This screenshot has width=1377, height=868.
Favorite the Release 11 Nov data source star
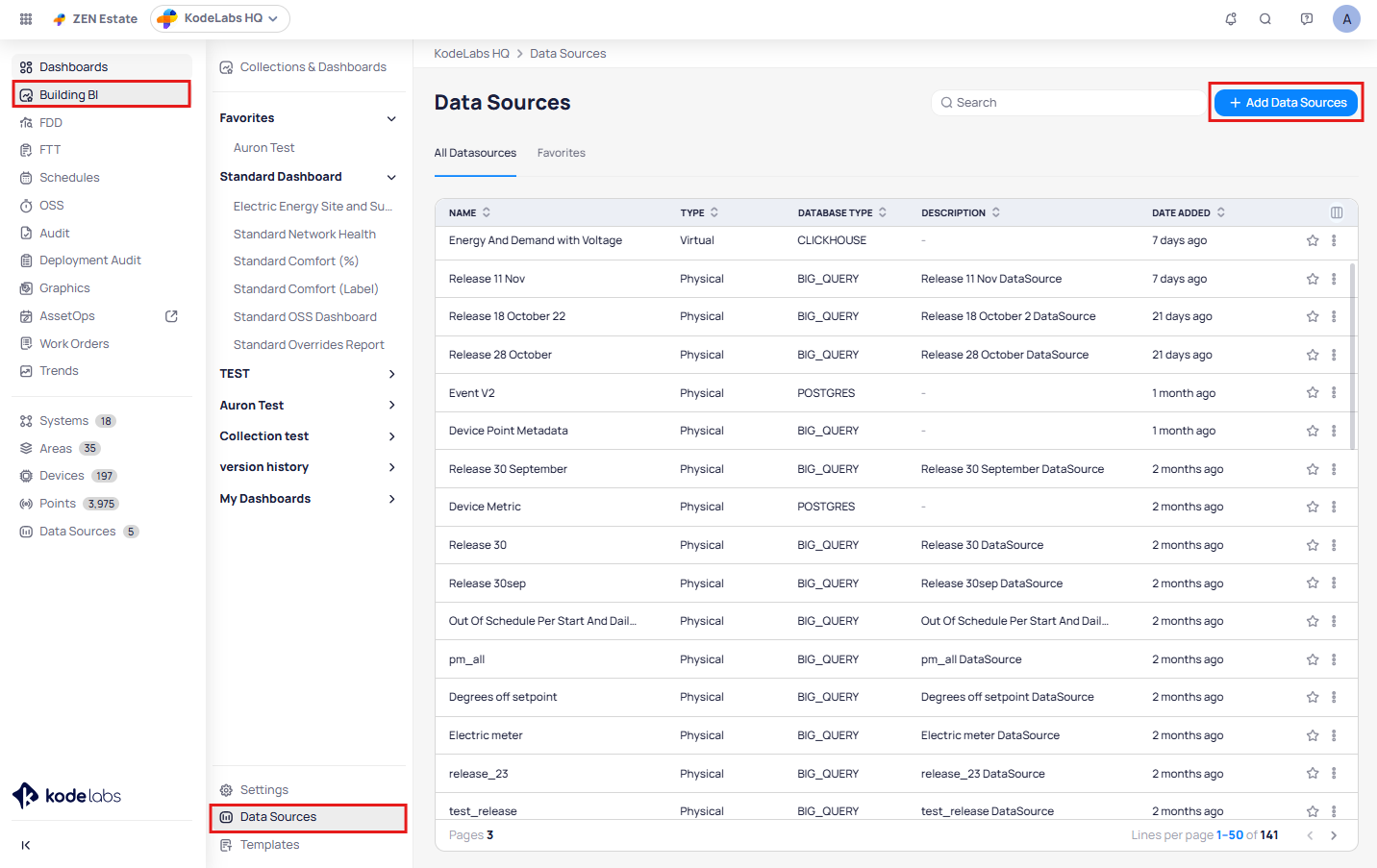(x=1312, y=279)
